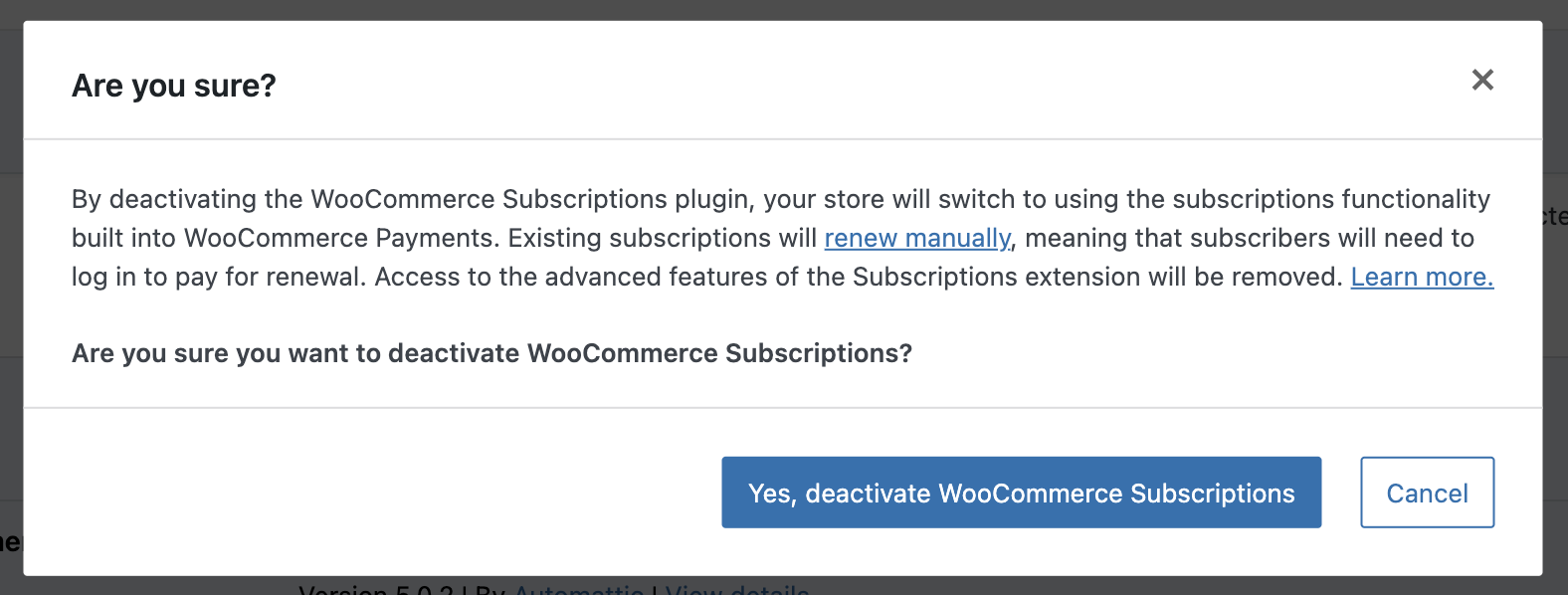Follow the "Learn more." link

click(1422, 278)
